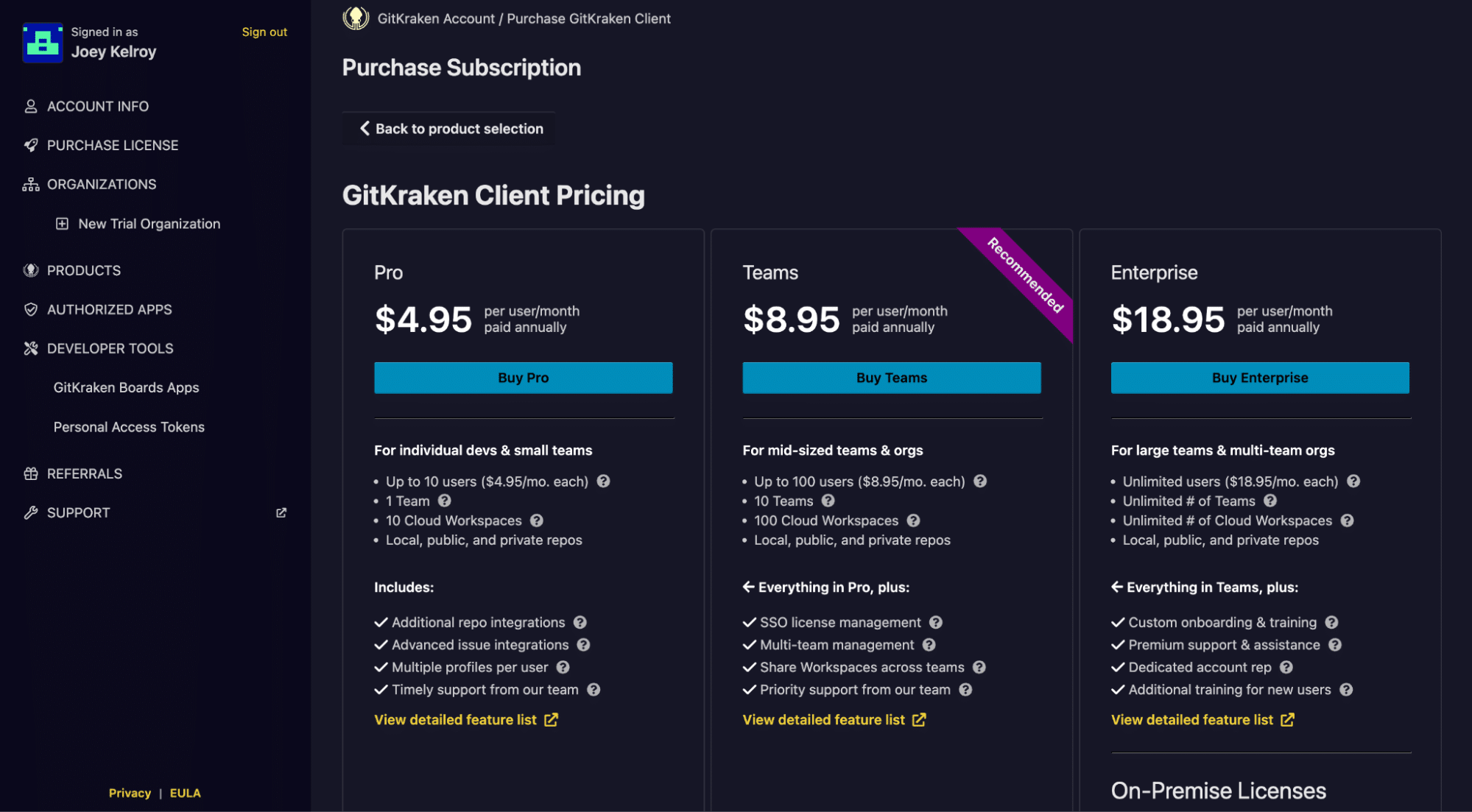Click Joey Kelroy's profile avatar
Screen dimensions: 1472x812
point(43,43)
